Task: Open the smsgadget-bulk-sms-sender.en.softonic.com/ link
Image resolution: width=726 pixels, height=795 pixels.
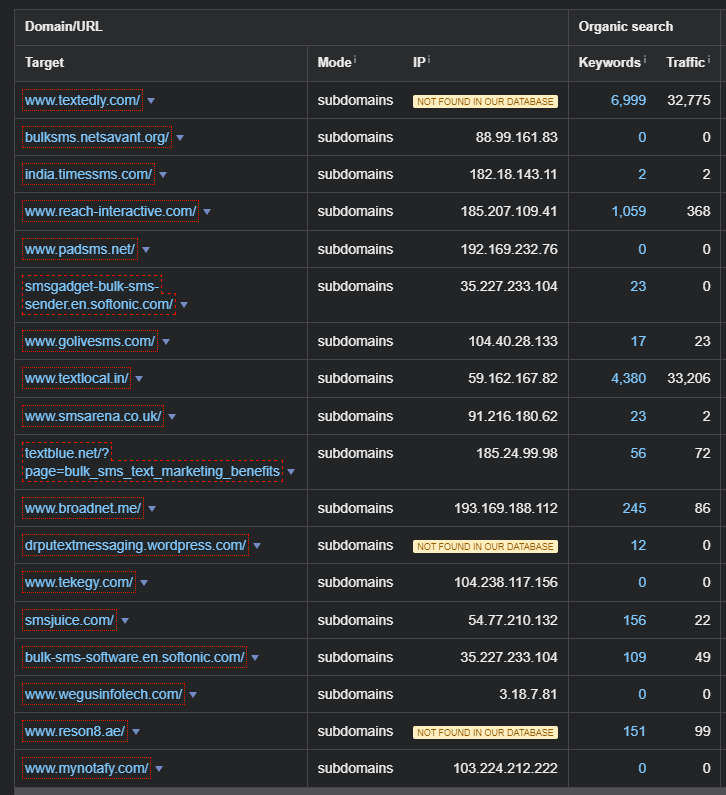Action: click(x=99, y=295)
